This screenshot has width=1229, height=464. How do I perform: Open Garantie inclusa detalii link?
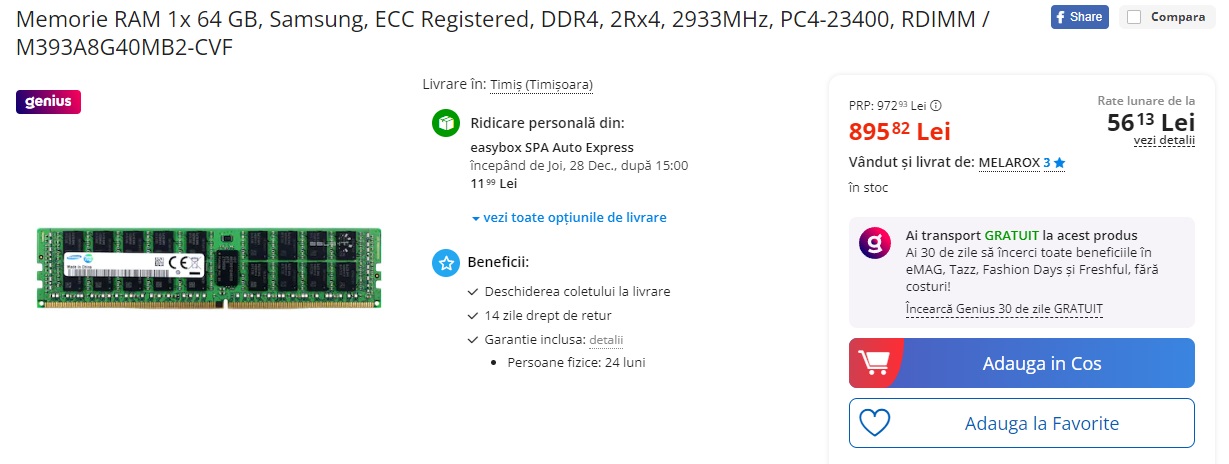(x=606, y=340)
